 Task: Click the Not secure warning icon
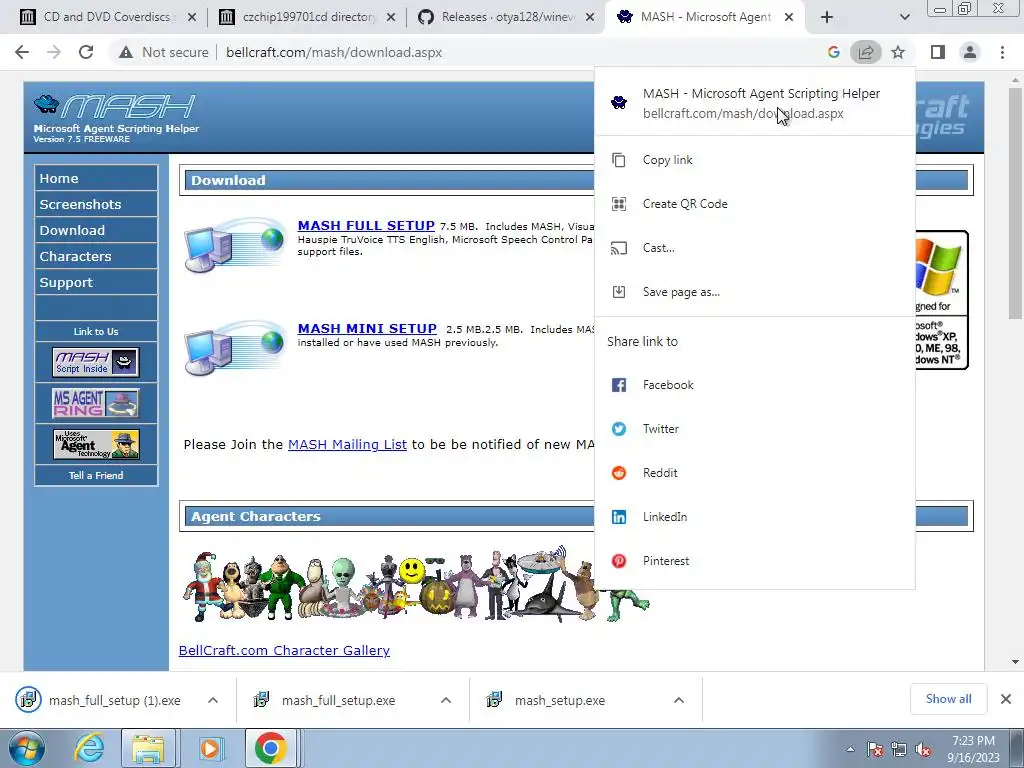click(126, 52)
